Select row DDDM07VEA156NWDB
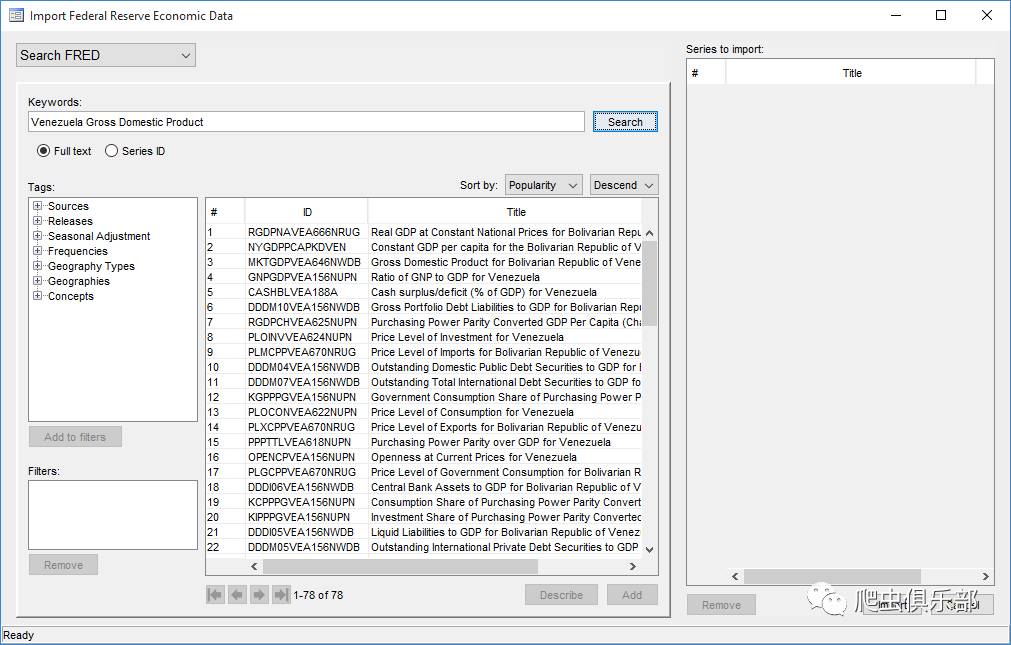This screenshot has width=1011, height=645. 424,382
